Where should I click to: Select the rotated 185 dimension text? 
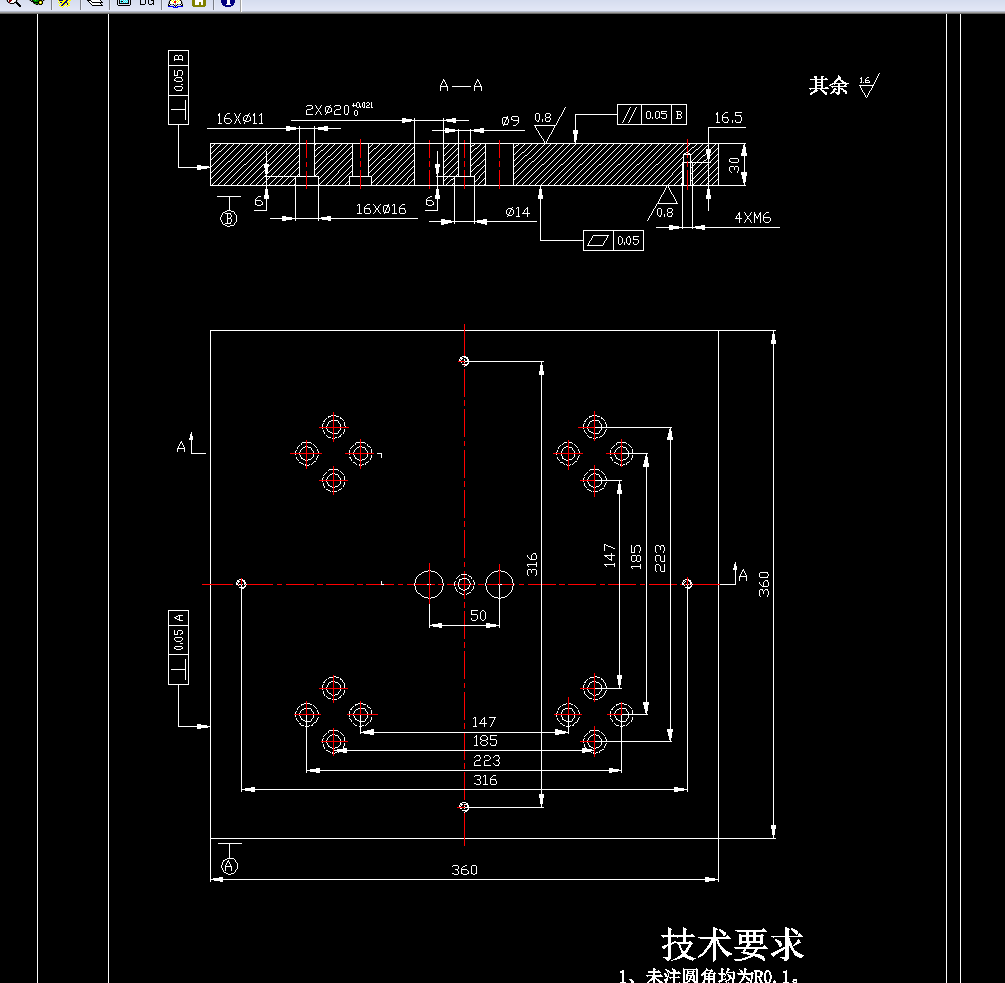point(635,557)
